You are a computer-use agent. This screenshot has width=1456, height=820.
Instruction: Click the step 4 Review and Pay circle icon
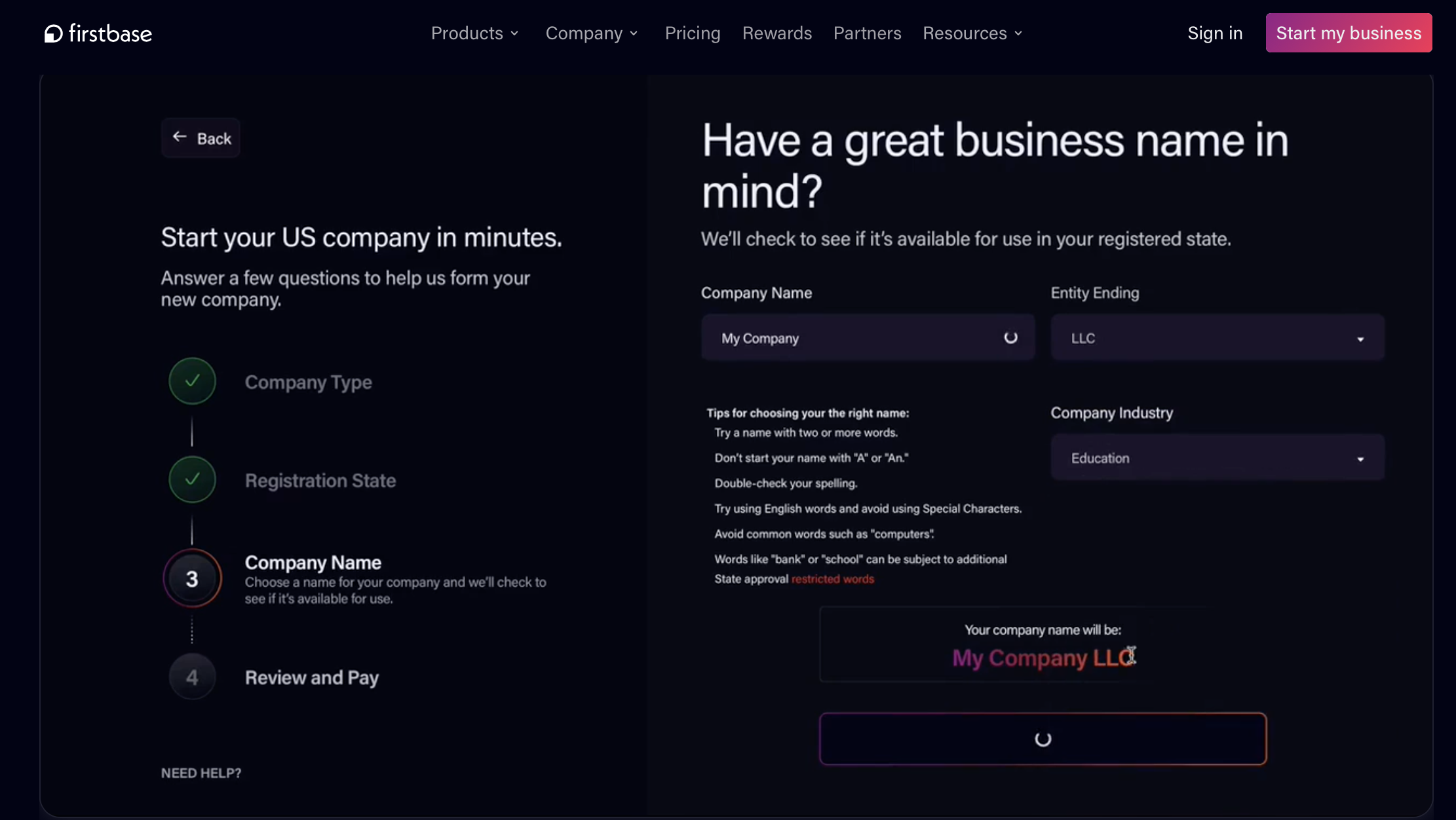[x=191, y=676]
